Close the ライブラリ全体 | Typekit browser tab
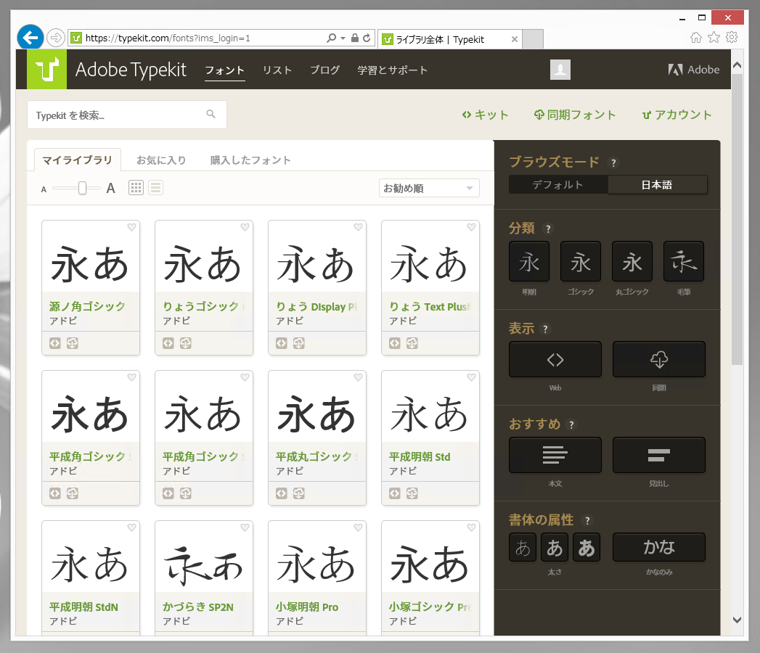The image size is (760, 653). click(514, 39)
